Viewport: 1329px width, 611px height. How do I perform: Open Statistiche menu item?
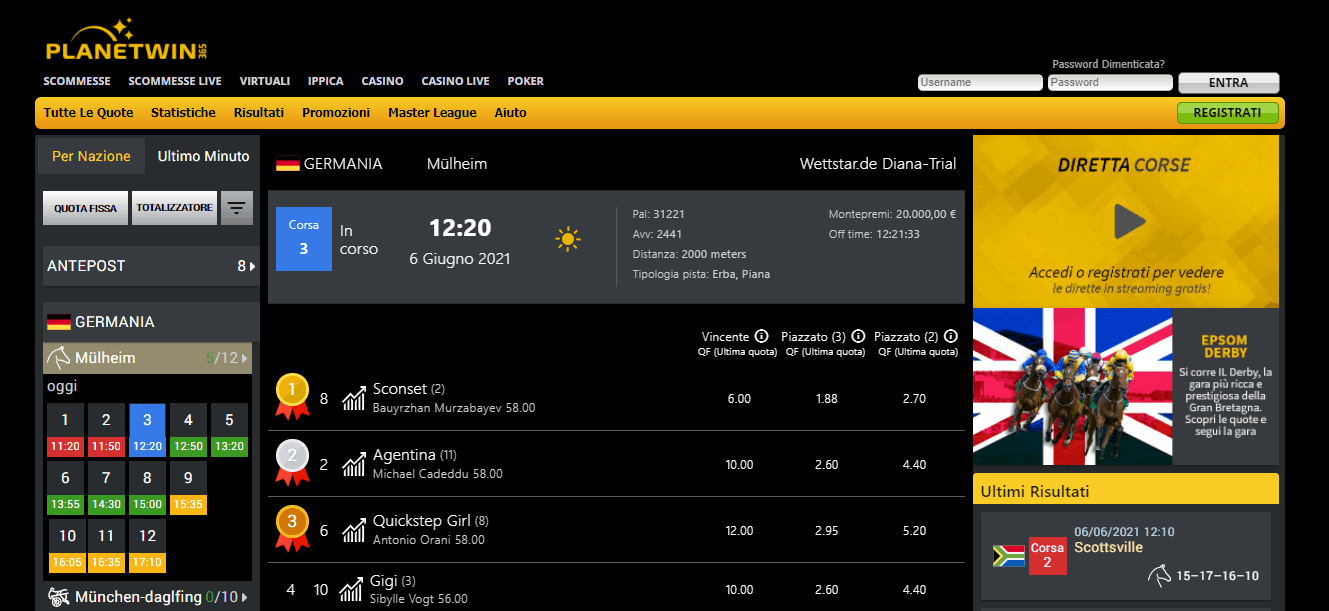[x=183, y=113]
